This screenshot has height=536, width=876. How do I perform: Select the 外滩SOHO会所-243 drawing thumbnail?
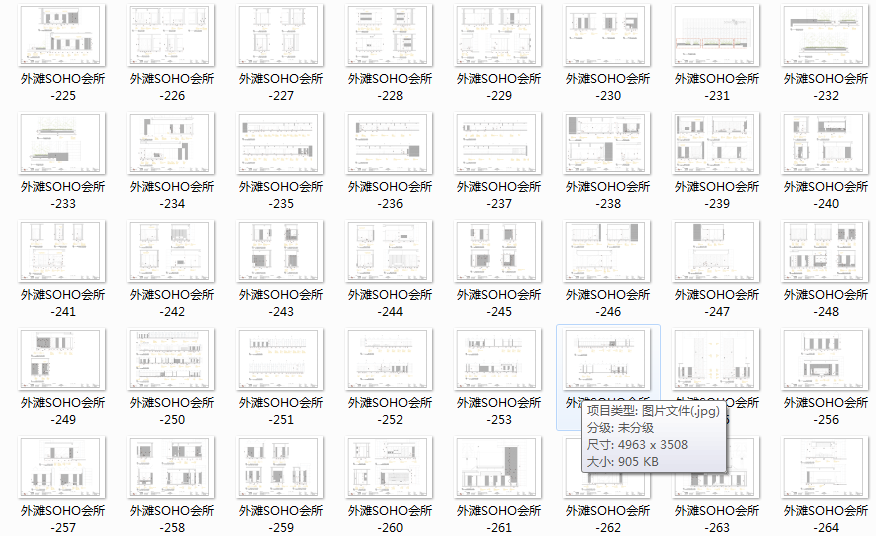(280, 251)
